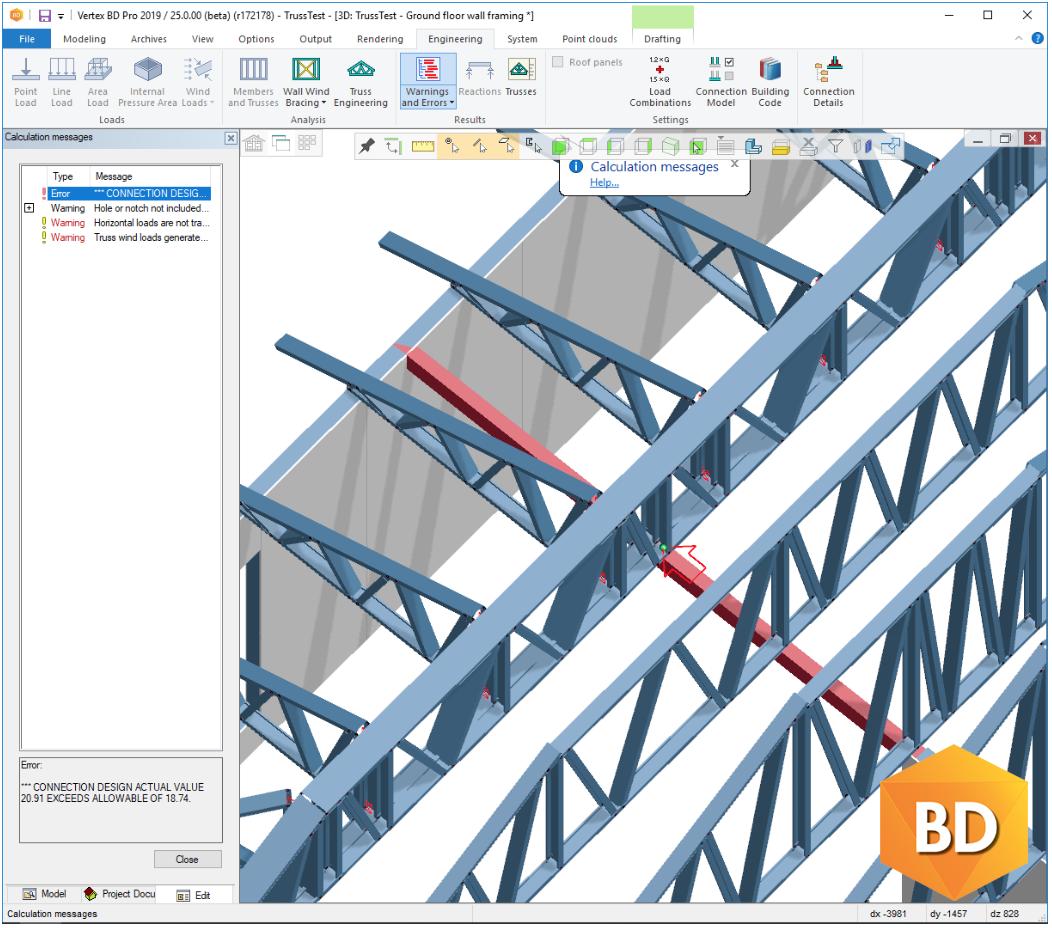Toggle the Roof panels checkbox

point(558,62)
